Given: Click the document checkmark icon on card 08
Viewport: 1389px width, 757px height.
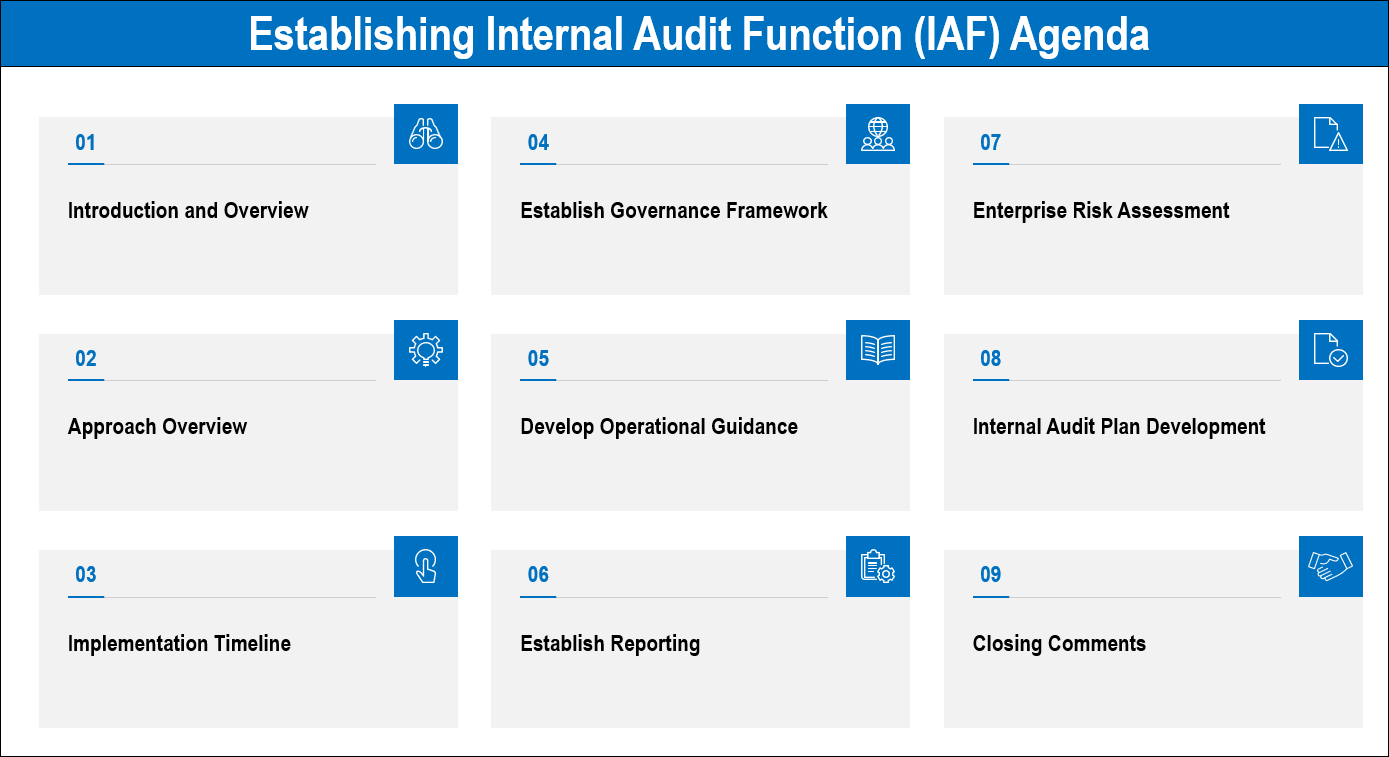Looking at the screenshot, I should [1330, 350].
